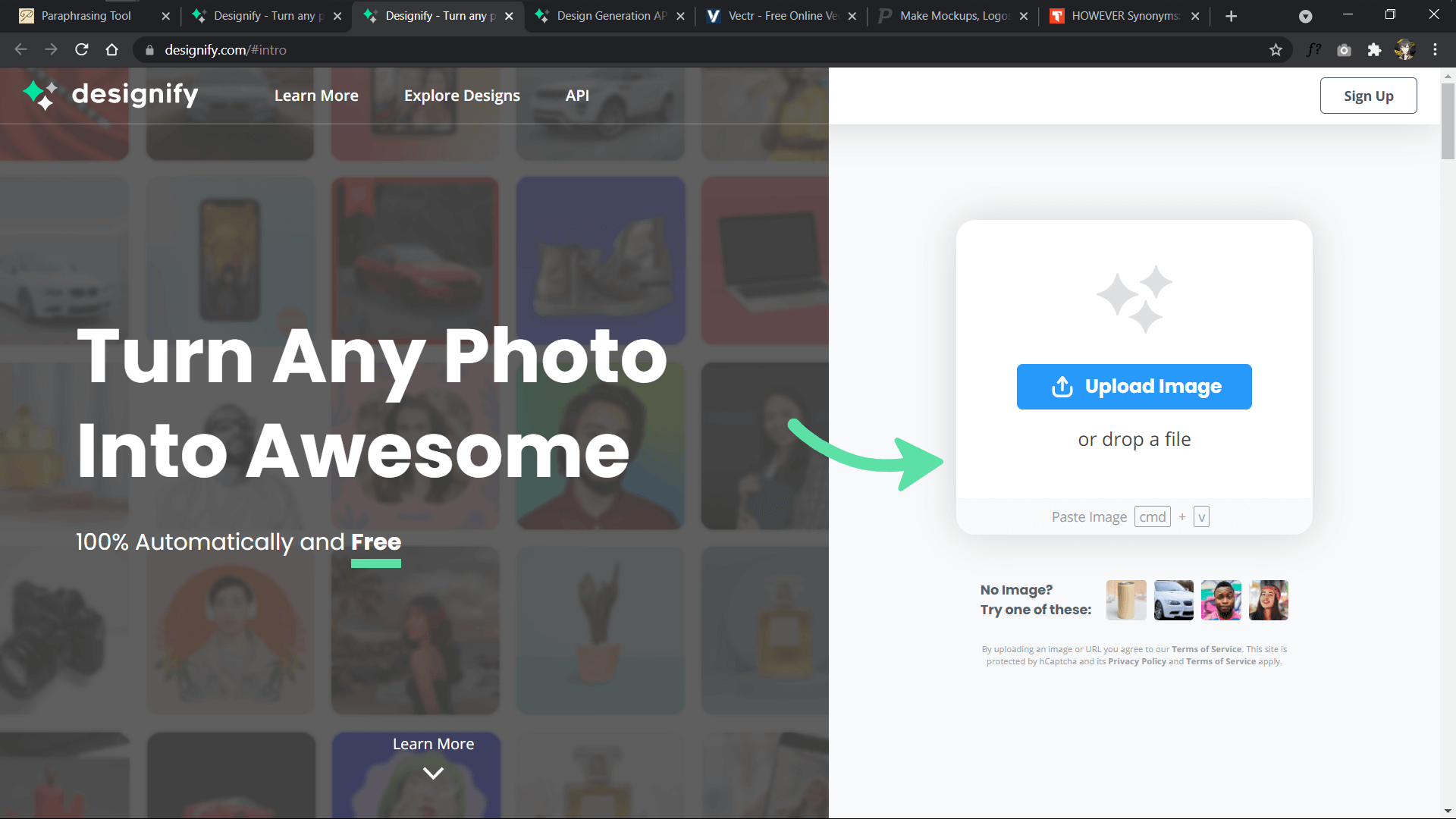Image resolution: width=1456 pixels, height=819 pixels.
Task: Open the Learn More nav item
Action: point(316,96)
